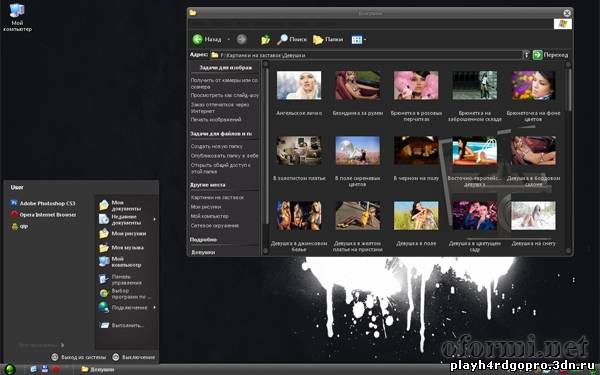Select the Девушка на снегу thumbnail
600x375 pixels.
pos(533,216)
